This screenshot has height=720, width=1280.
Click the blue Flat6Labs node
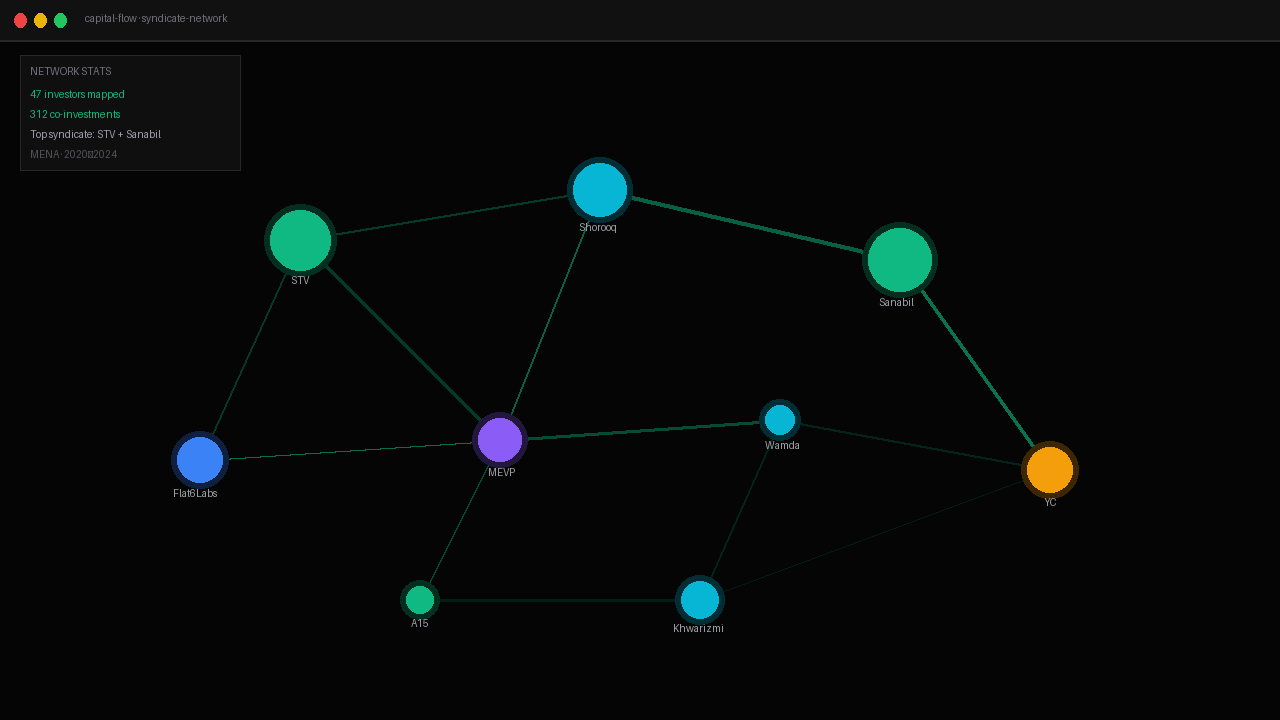[200, 460]
